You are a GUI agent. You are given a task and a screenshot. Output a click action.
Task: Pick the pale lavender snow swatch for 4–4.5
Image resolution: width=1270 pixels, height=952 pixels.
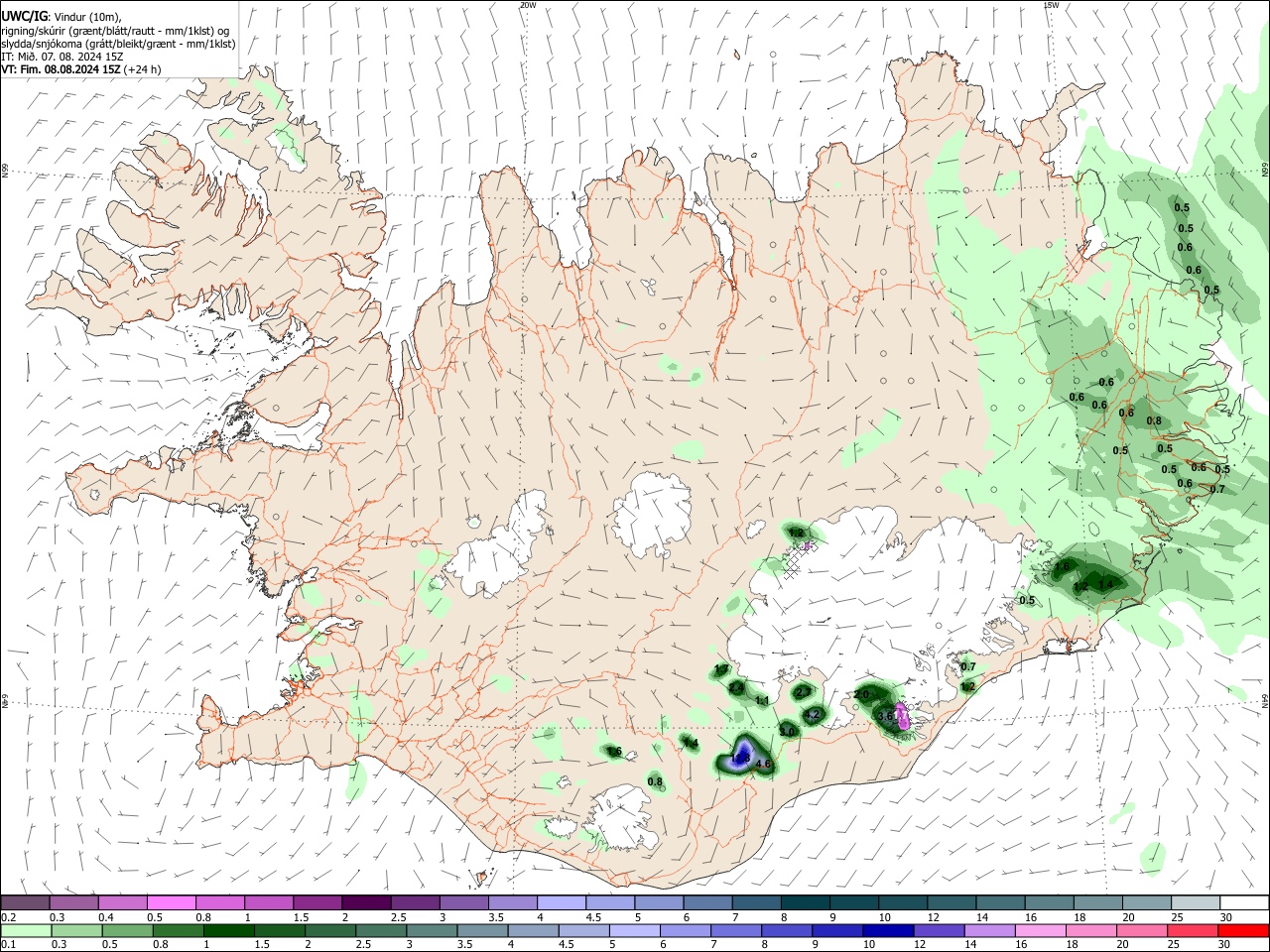point(561,902)
